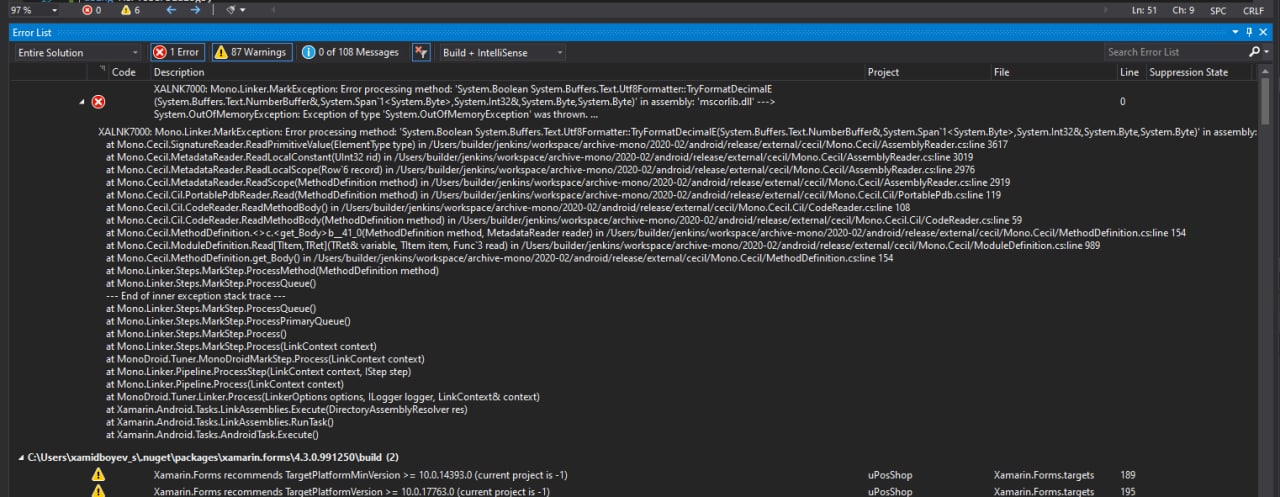
Task: Select 'at Mono.Linker.Pipeline.Process(LinkContext context)' line
Action: click(x=224, y=384)
